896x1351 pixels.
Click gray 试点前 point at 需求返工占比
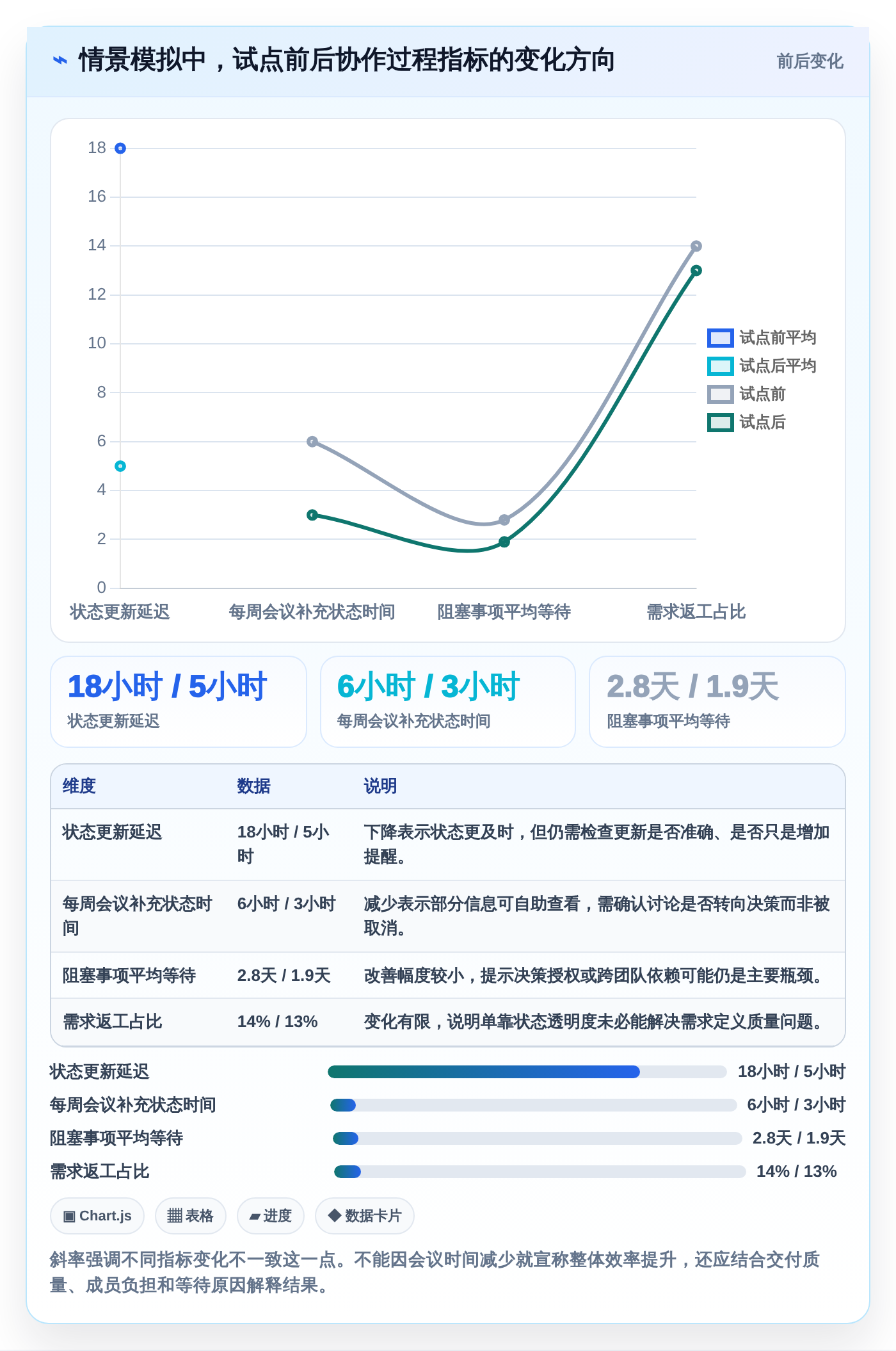696,246
